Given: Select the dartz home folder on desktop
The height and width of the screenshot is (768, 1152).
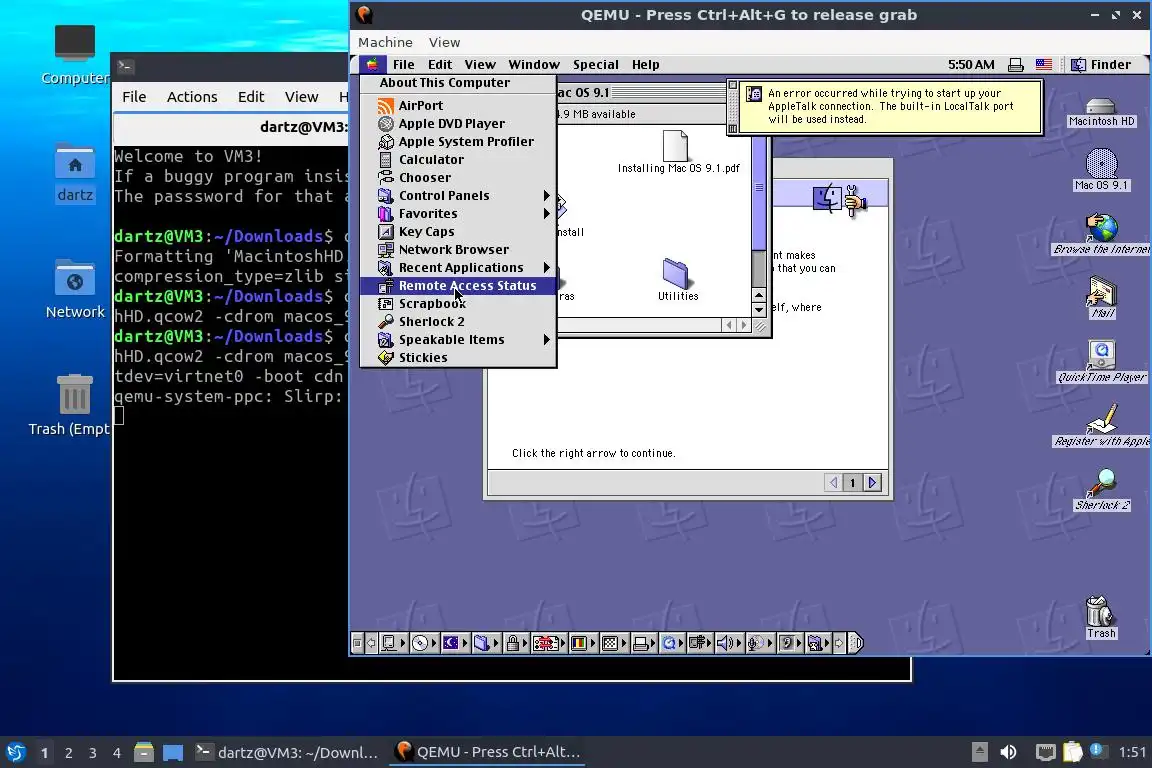Looking at the screenshot, I should click(x=75, y=173).
